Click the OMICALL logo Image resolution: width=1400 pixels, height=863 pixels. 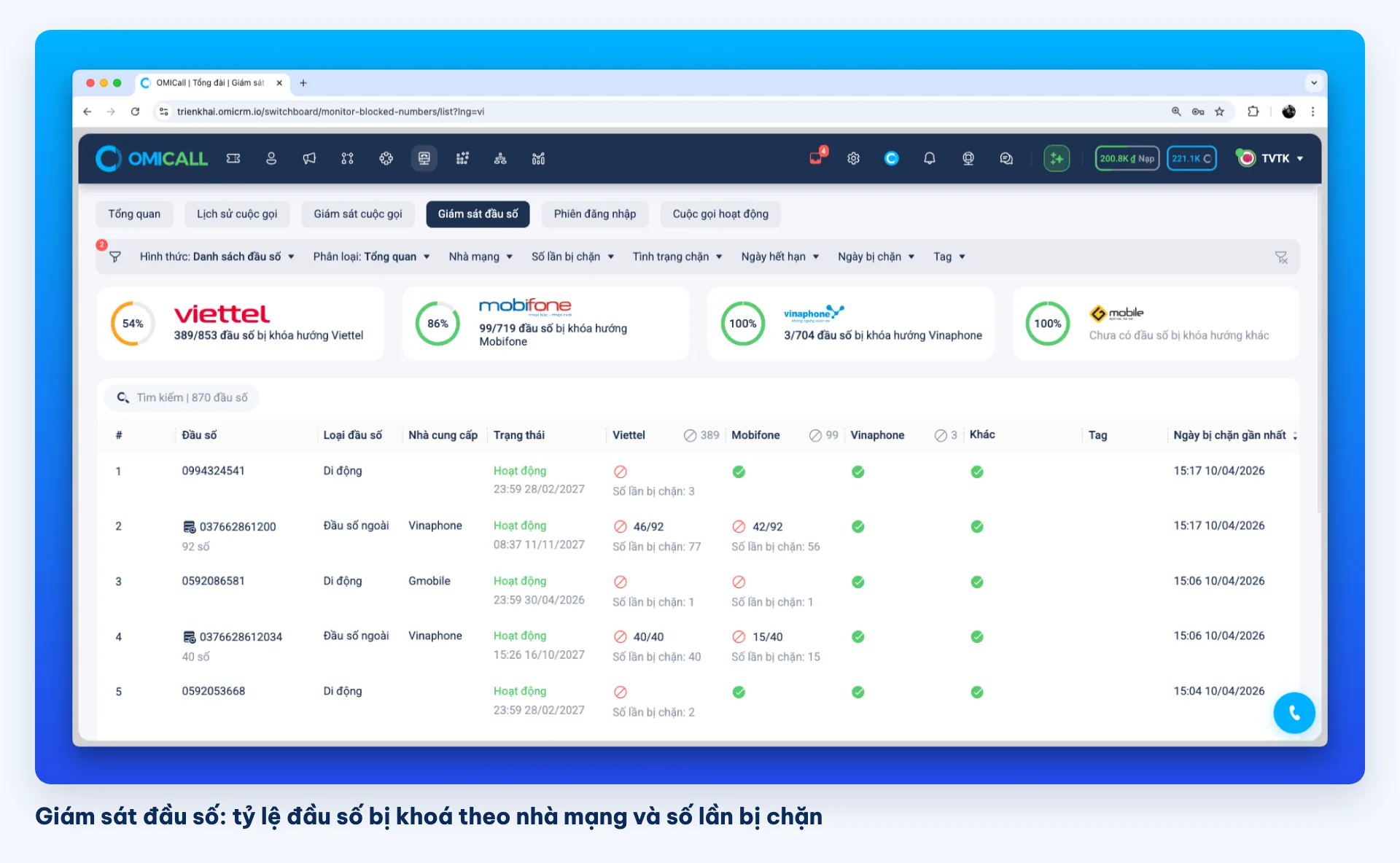click(x=152, y=158)
